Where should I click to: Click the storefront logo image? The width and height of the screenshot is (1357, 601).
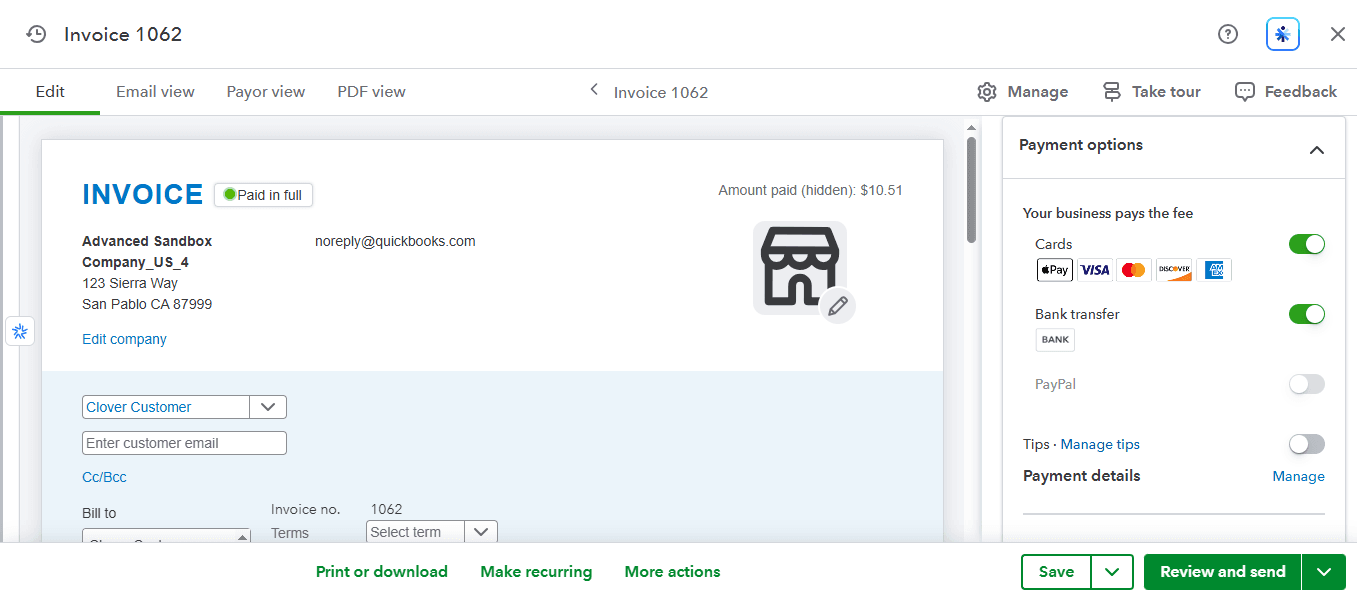799,267
